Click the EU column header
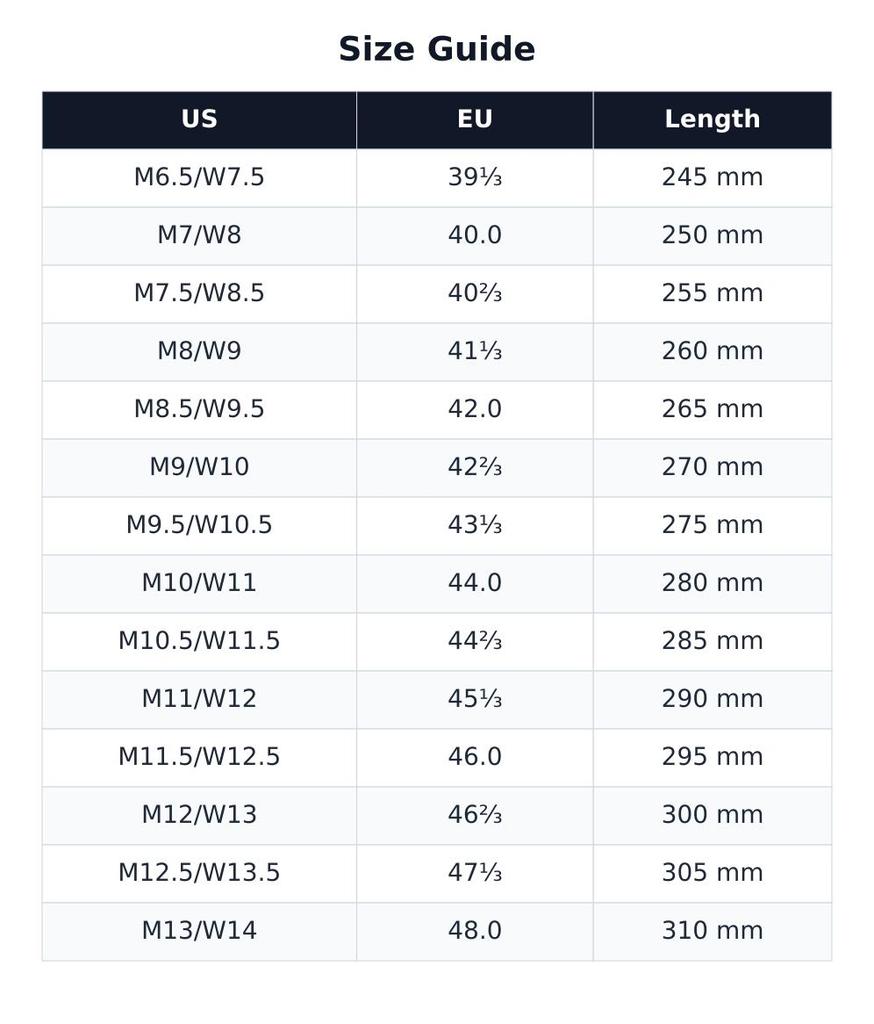This screenshot has width=874, height=1024. (x=475, y=120)
